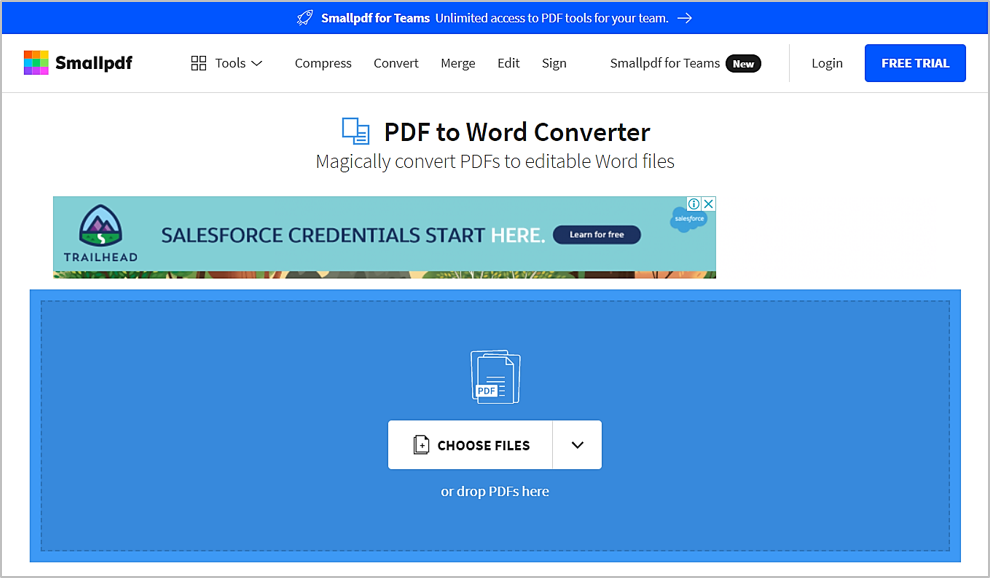Click the Smallpdf wordmark
This screenshot has height=578, width=990.
coord(94,63)
